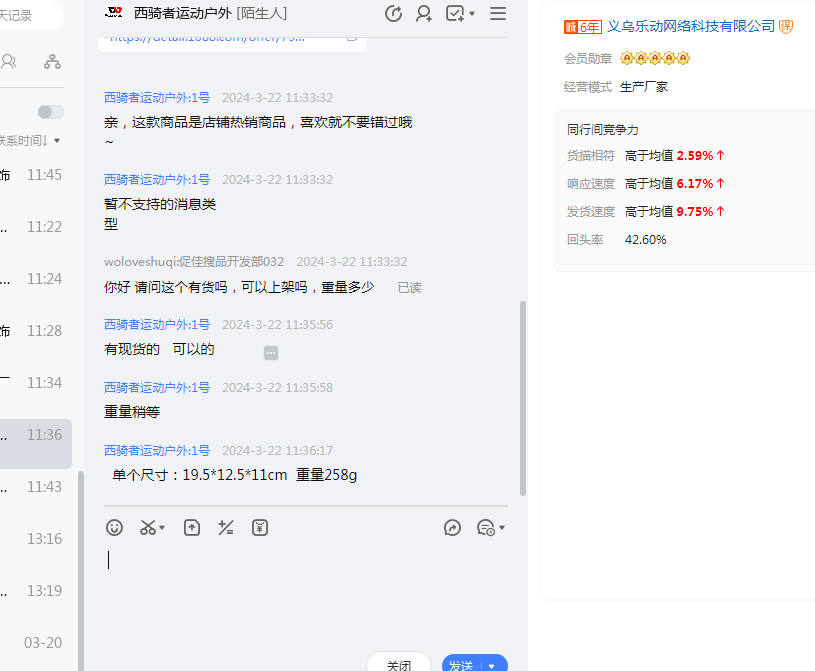Screen dimensions: 815x671
Task: Click the chat history refresh icon in header
Action: click(393, 14)
